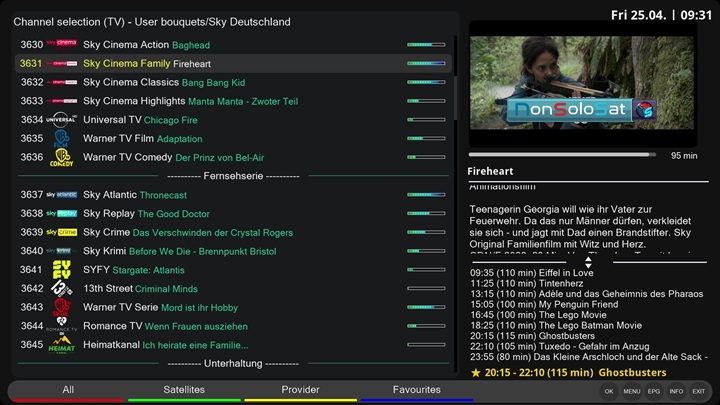Click the 16:45 The Lego Movie entry
The height and width of the screenshot is (405, 720).
[538, 315]
